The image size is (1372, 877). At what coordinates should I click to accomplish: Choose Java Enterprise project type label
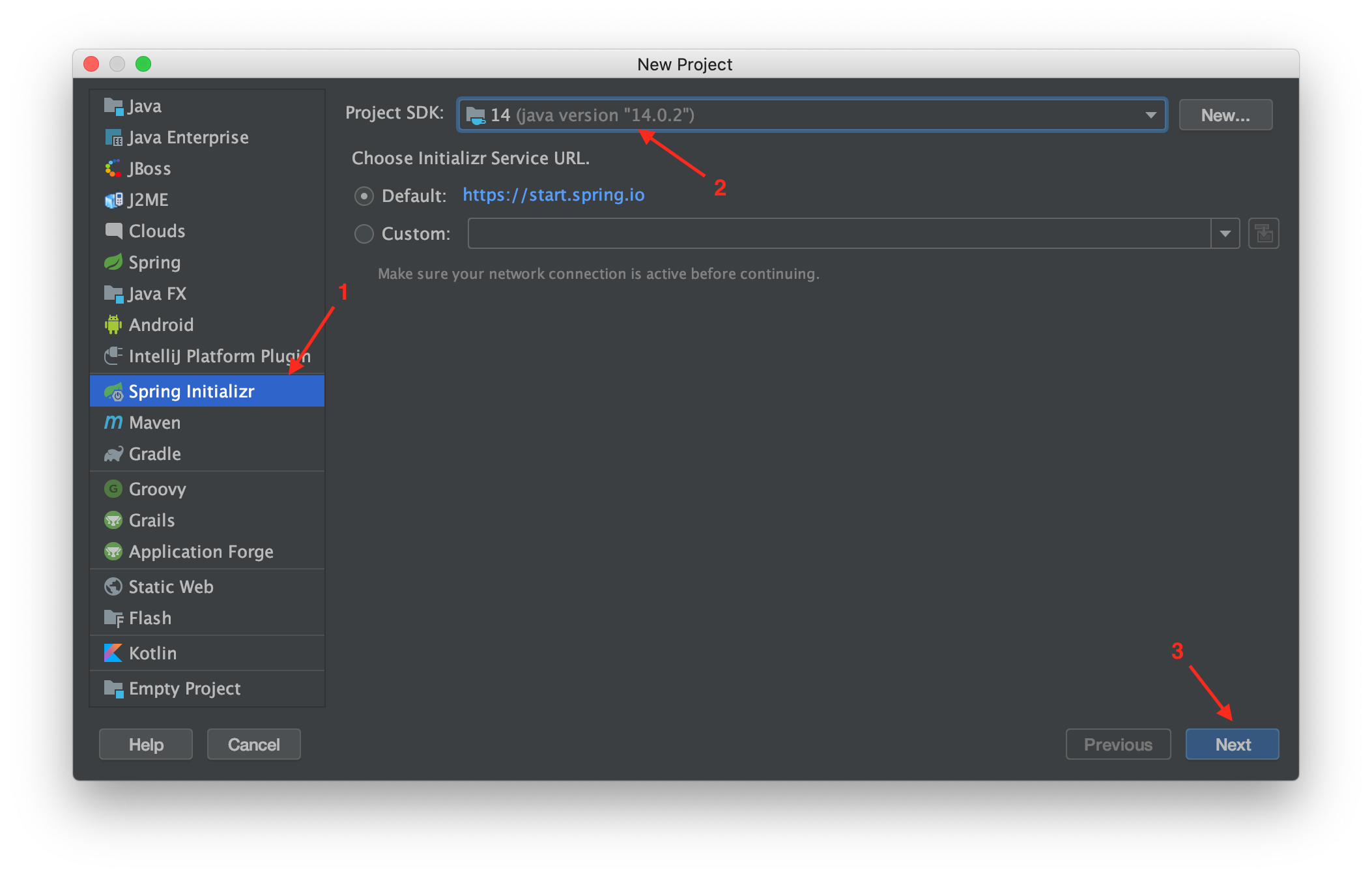click(x=188, y=137)
